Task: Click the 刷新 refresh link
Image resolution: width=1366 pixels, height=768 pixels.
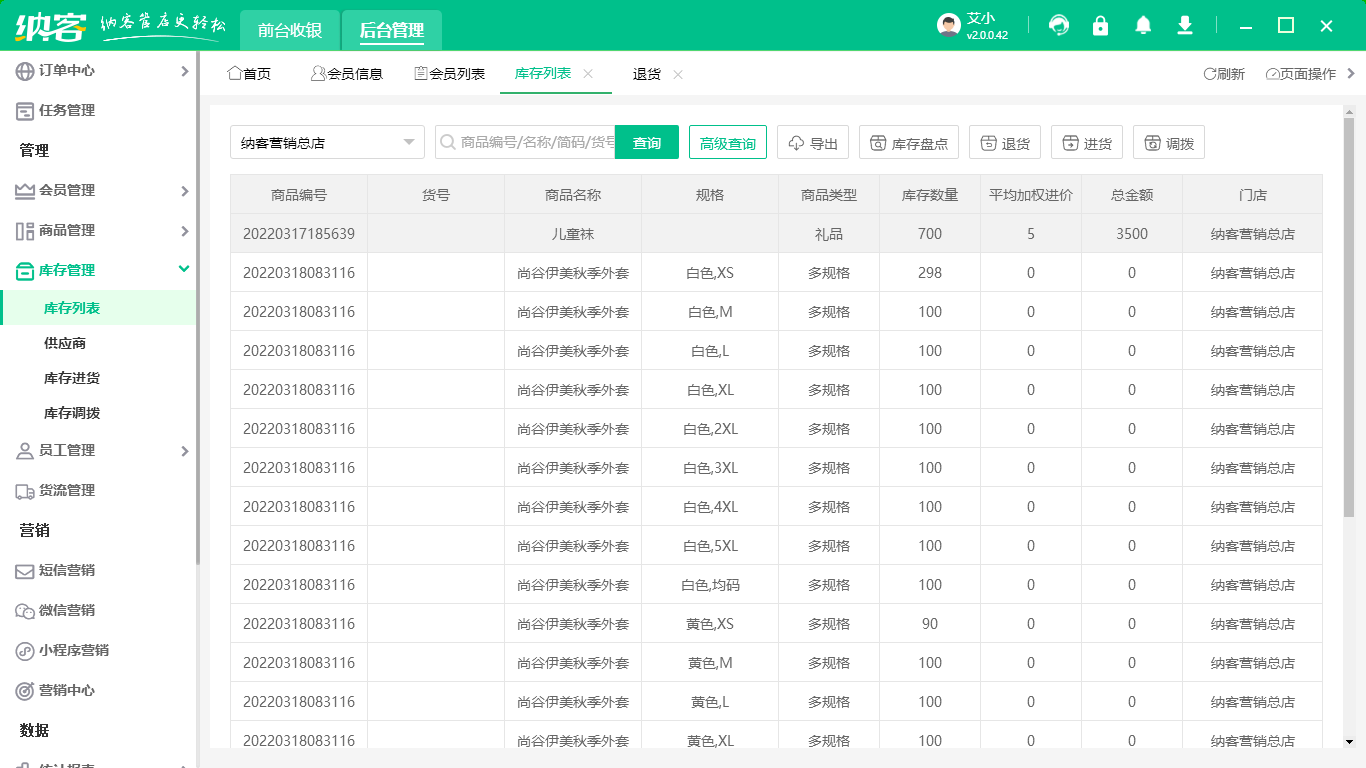Action: tap(1225, 73)
